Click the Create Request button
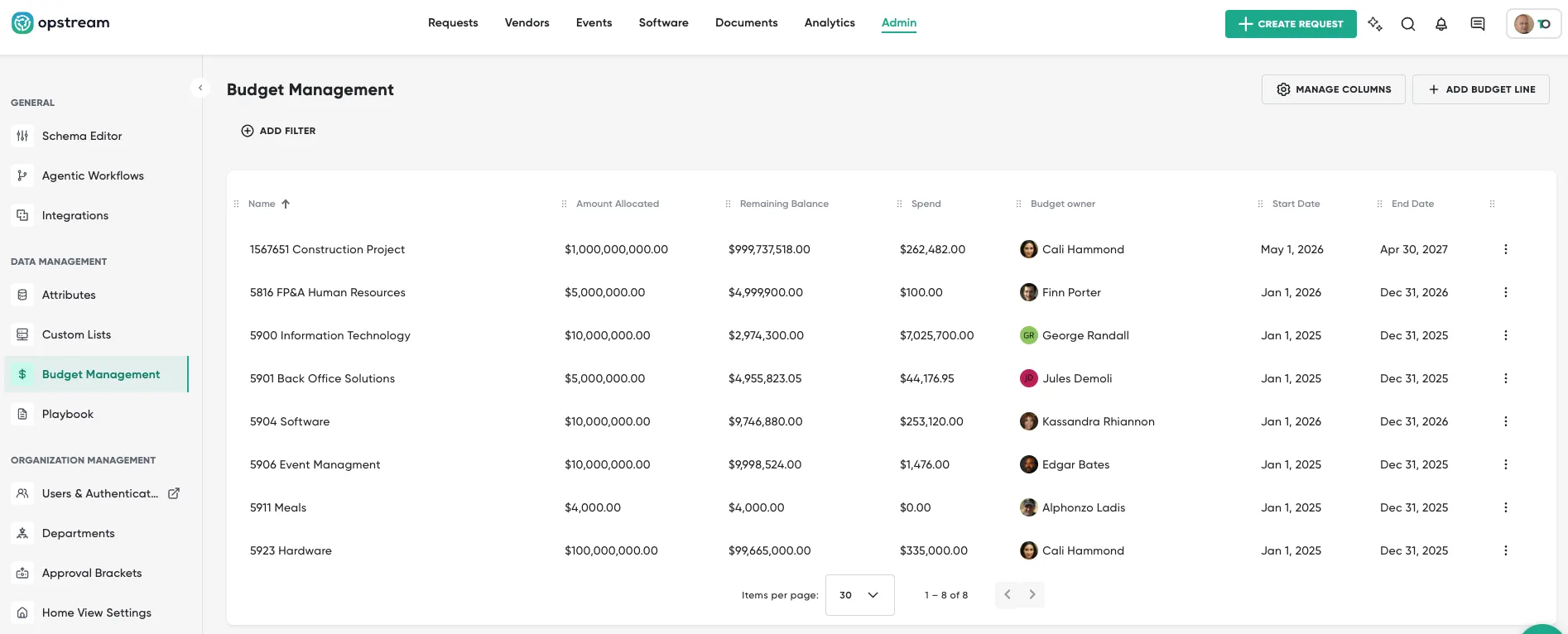Image resolution: width=1568 pixels, height=634 pixels. coord(1291,24)
